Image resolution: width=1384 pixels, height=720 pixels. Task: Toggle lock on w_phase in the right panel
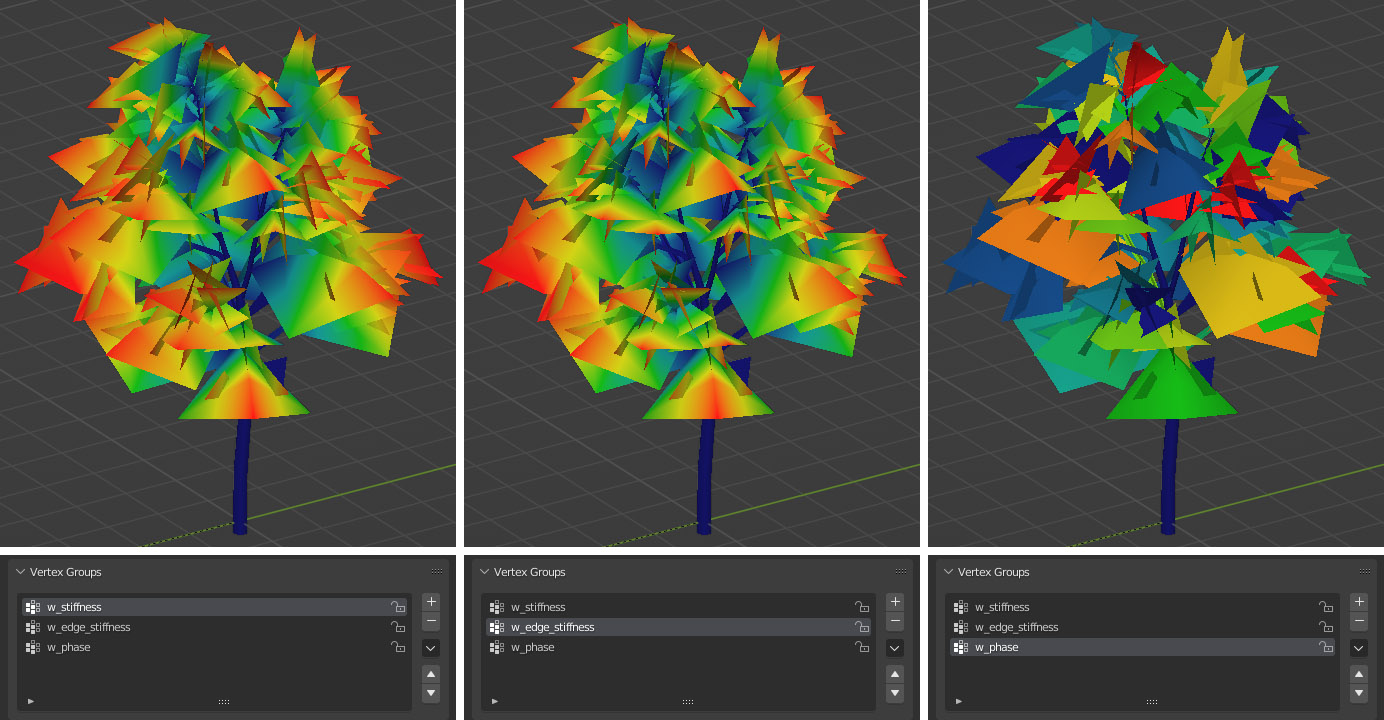(1326, 647)
